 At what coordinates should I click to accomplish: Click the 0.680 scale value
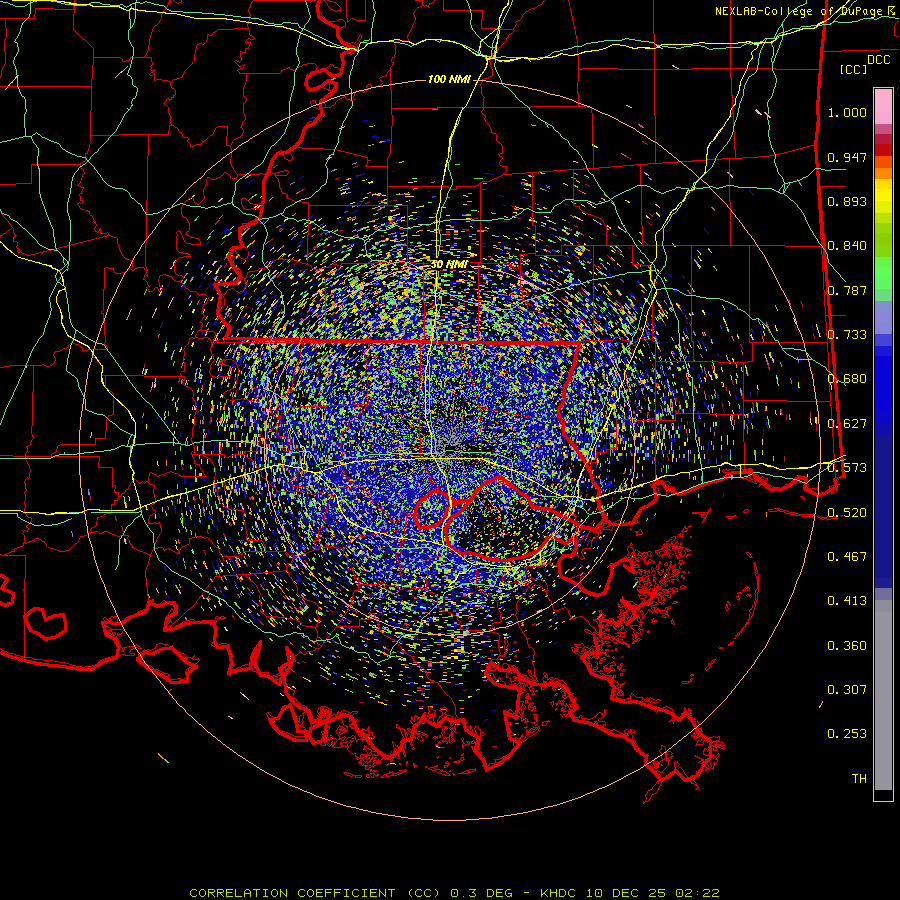(x=847, y=379)
